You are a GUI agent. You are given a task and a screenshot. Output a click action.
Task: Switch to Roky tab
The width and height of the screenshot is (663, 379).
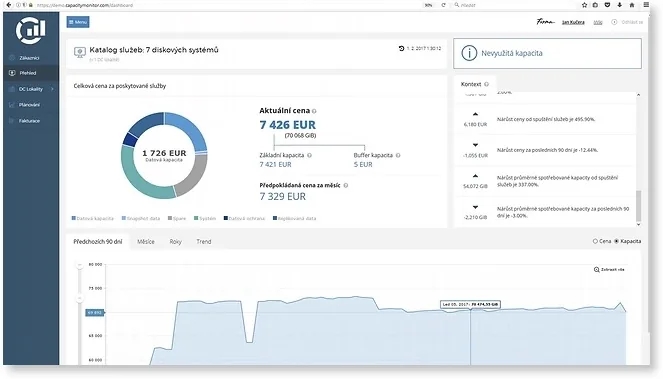tap(175, 242)
